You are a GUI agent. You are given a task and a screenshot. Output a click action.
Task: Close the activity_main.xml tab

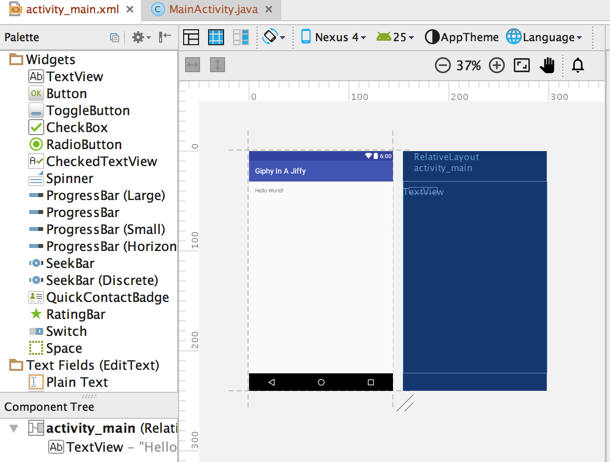[130, 9]
